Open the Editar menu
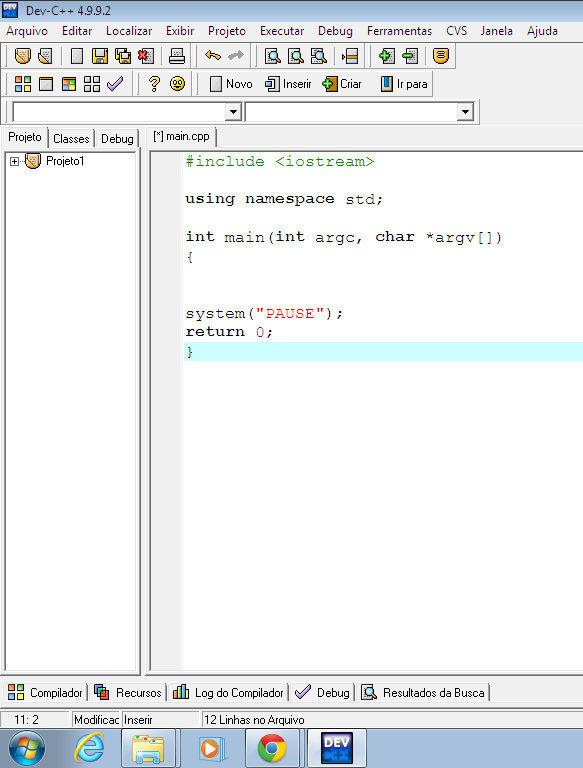Viewport: 583px width, 768px height. pos(77,31)
